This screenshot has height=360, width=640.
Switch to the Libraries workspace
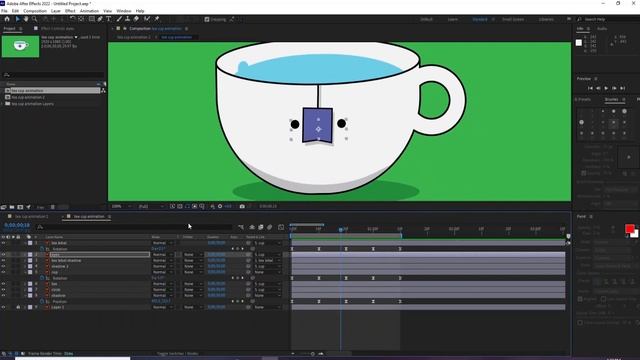pos(546,19)
